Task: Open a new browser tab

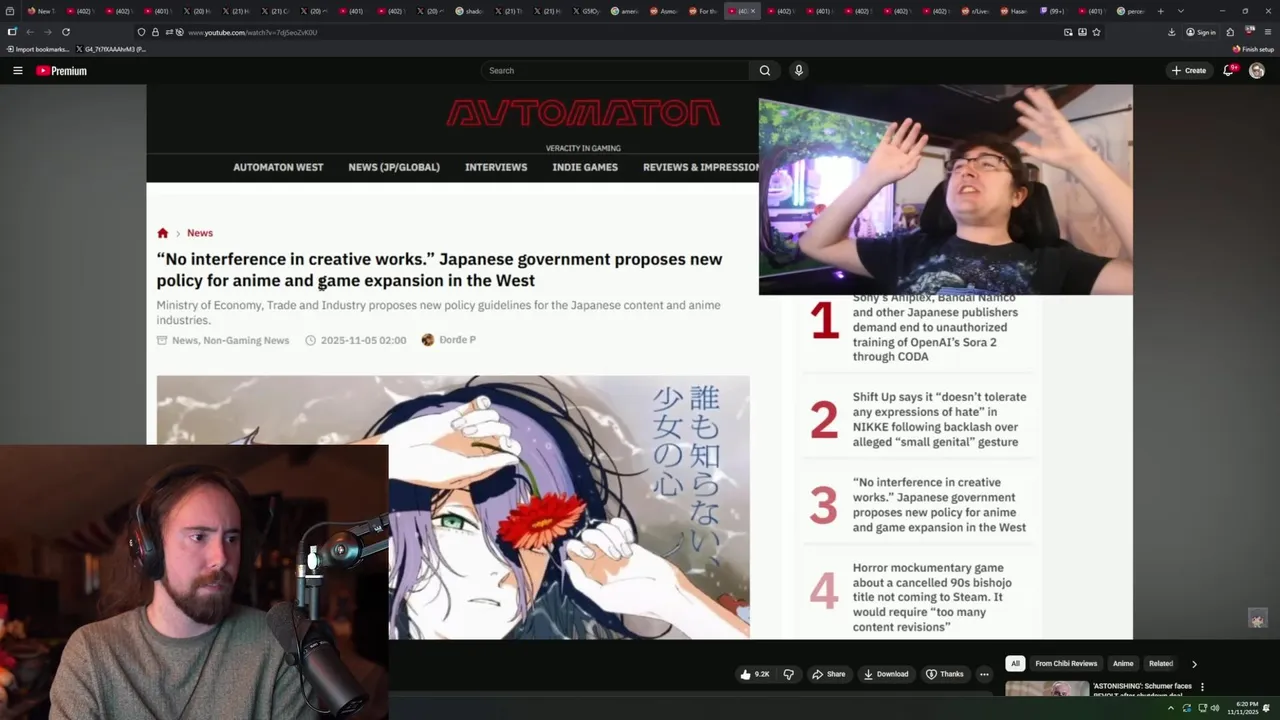Action: pos(1160,11)
